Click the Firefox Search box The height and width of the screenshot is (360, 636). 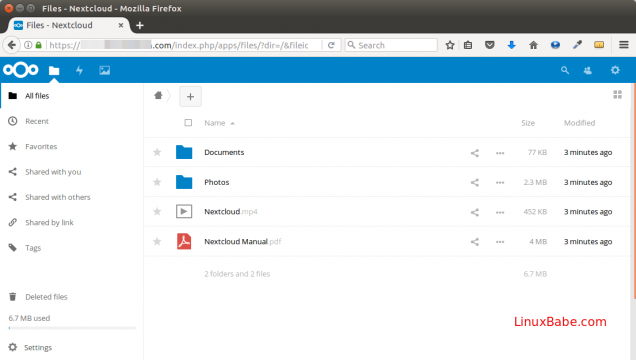[x=391, y=45]
